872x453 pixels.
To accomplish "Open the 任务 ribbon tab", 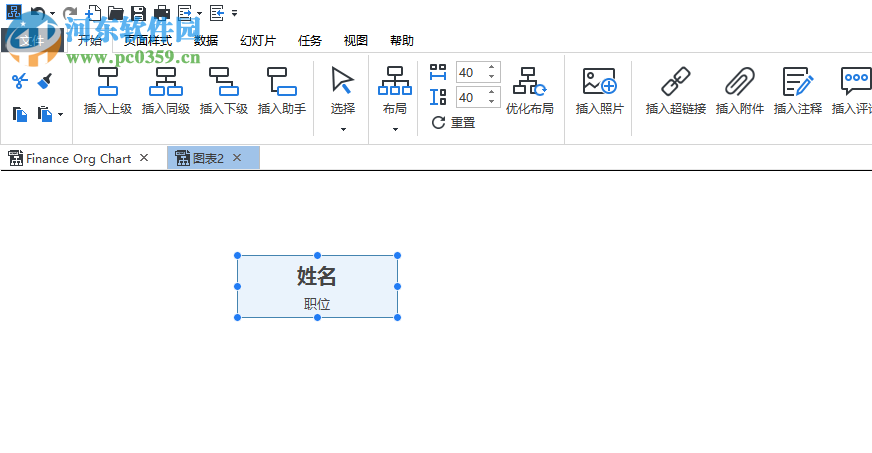I will click(x=310, y=41).
